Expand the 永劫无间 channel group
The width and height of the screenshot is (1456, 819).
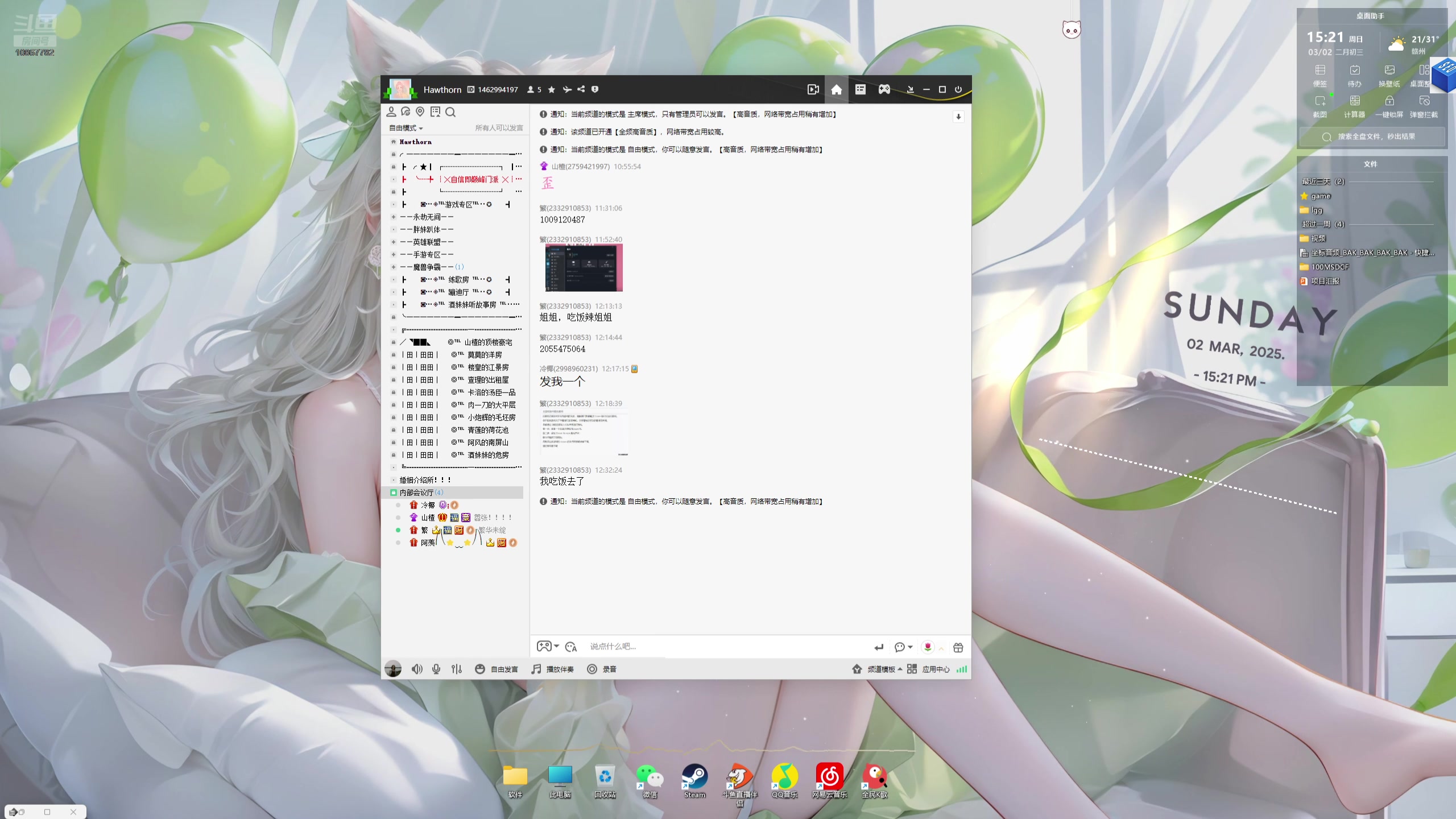point(393,217)
